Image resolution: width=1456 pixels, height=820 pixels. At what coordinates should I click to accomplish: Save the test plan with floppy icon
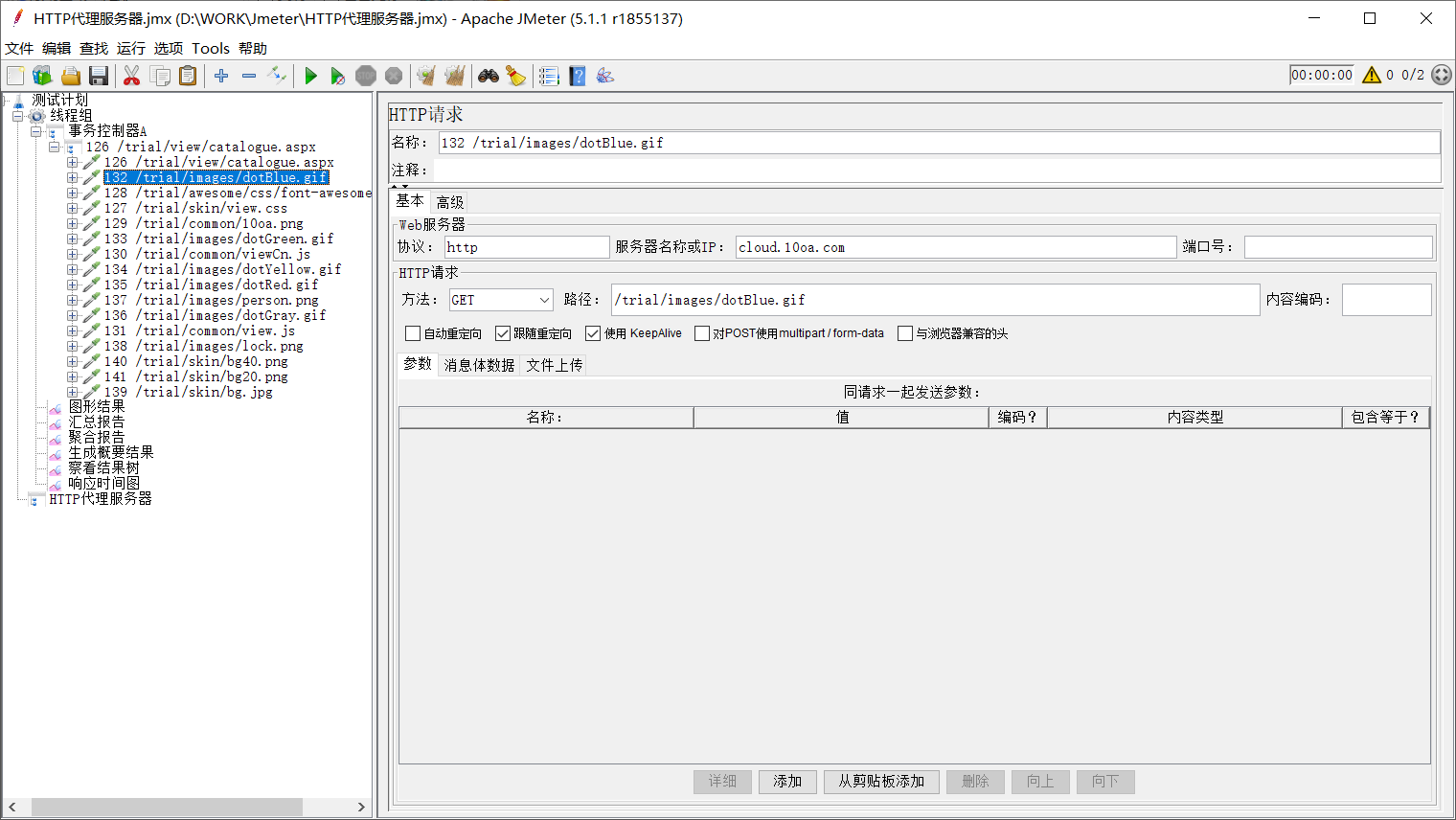click(x=98, y=76)
